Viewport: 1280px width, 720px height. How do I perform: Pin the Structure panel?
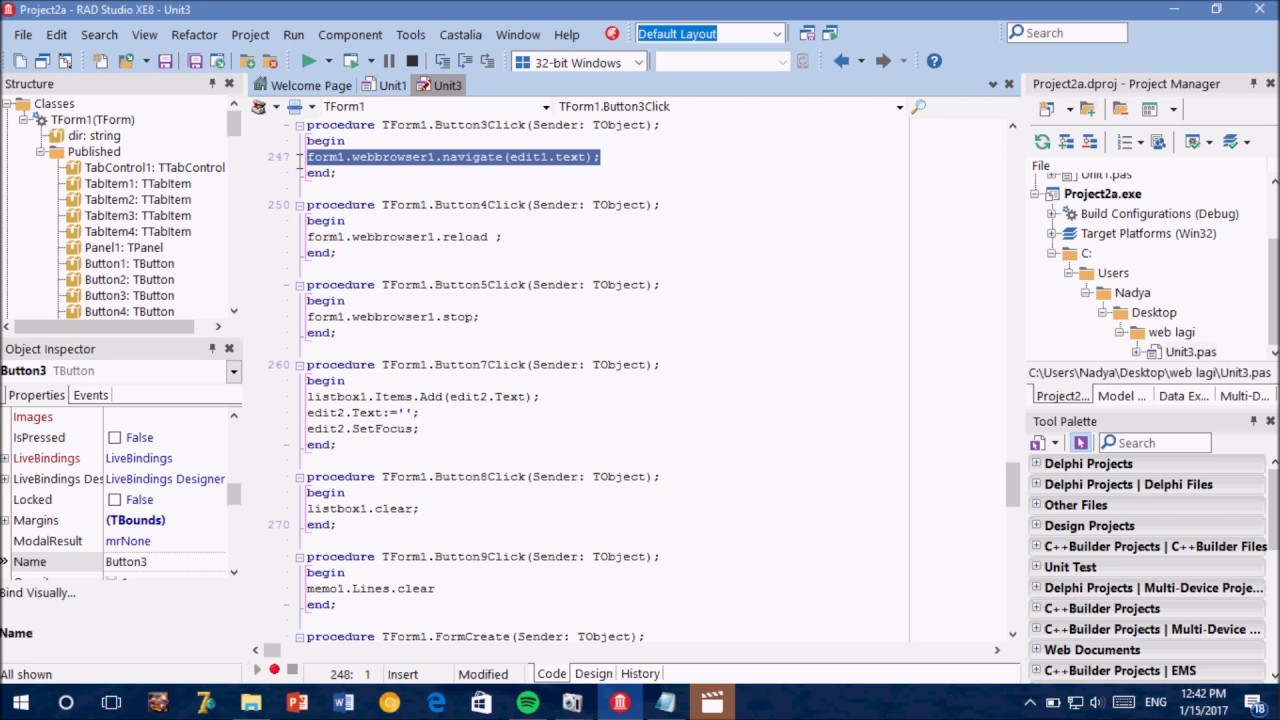click(212, 83)
